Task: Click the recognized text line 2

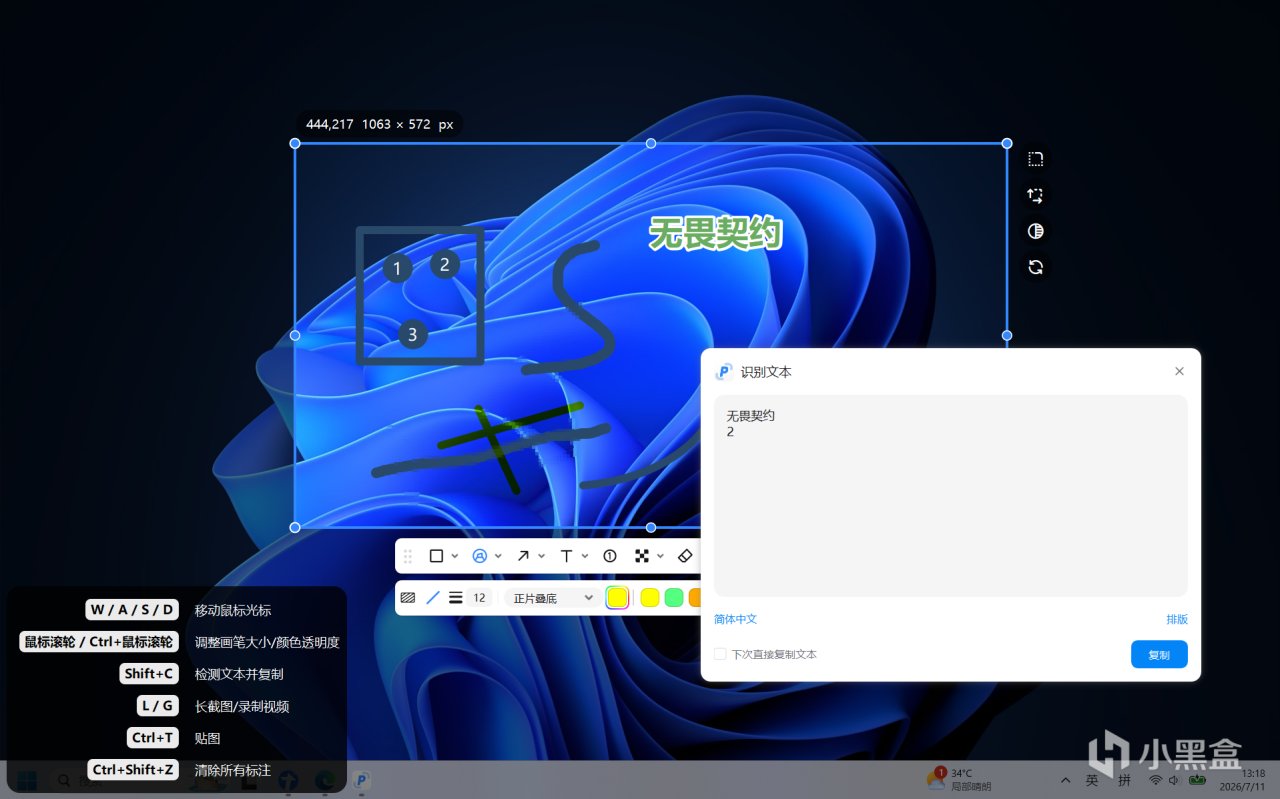Action: pyautogui.click(x=730, y=432)
